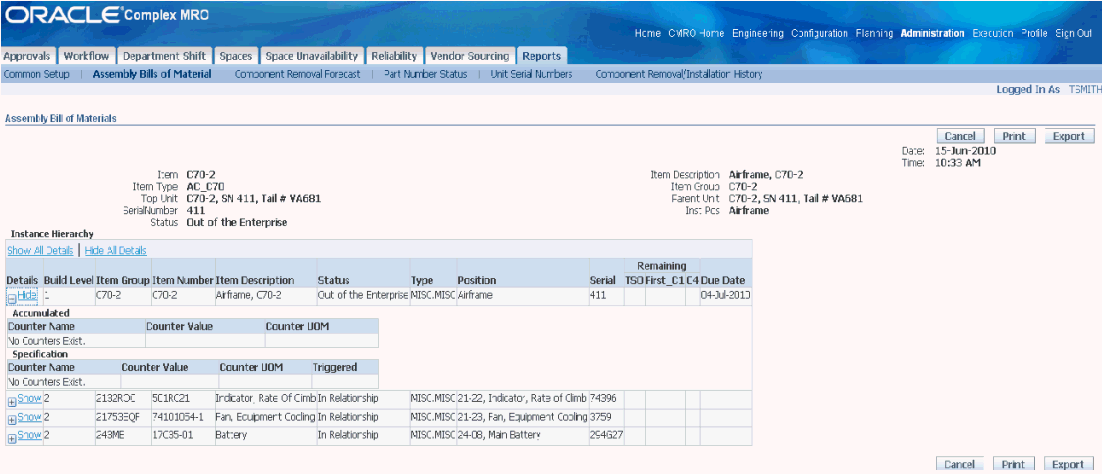This screenshot has height=474, width=1102.
Task: Click the Oracle Complex MRO logo
Action: point(108,15)
